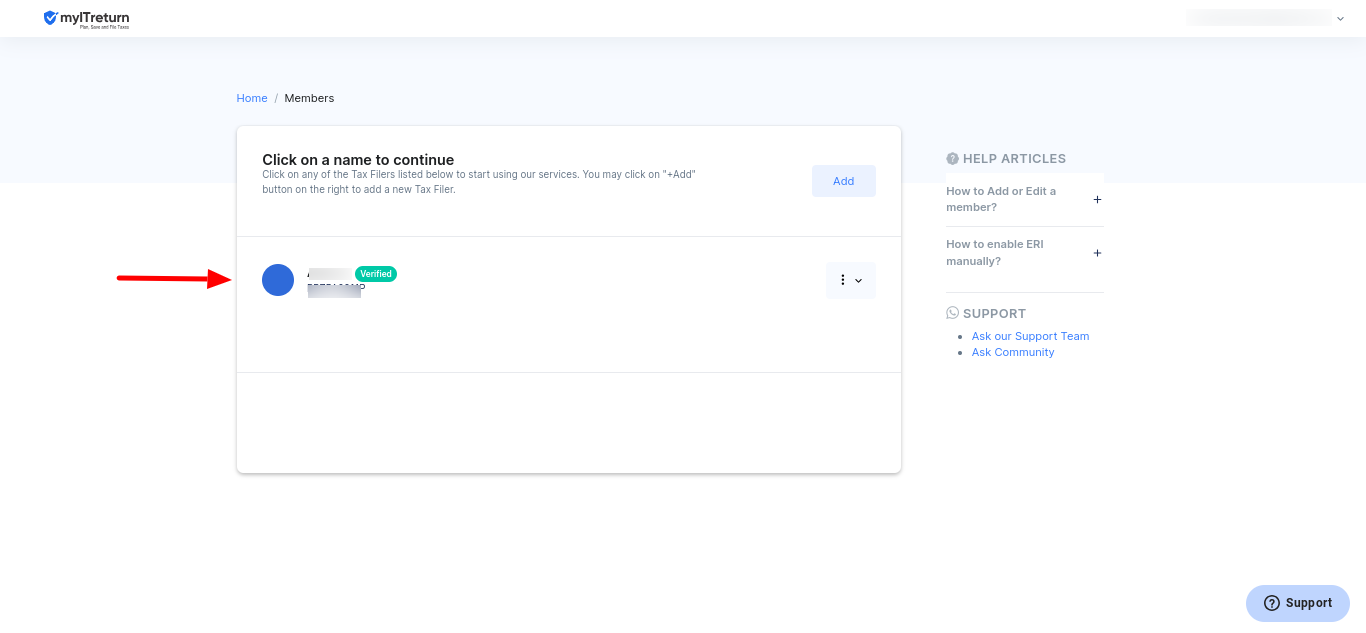1366x633 pixels.
Task: Click the chevron beside the three-dot icon
Action: 859,281
